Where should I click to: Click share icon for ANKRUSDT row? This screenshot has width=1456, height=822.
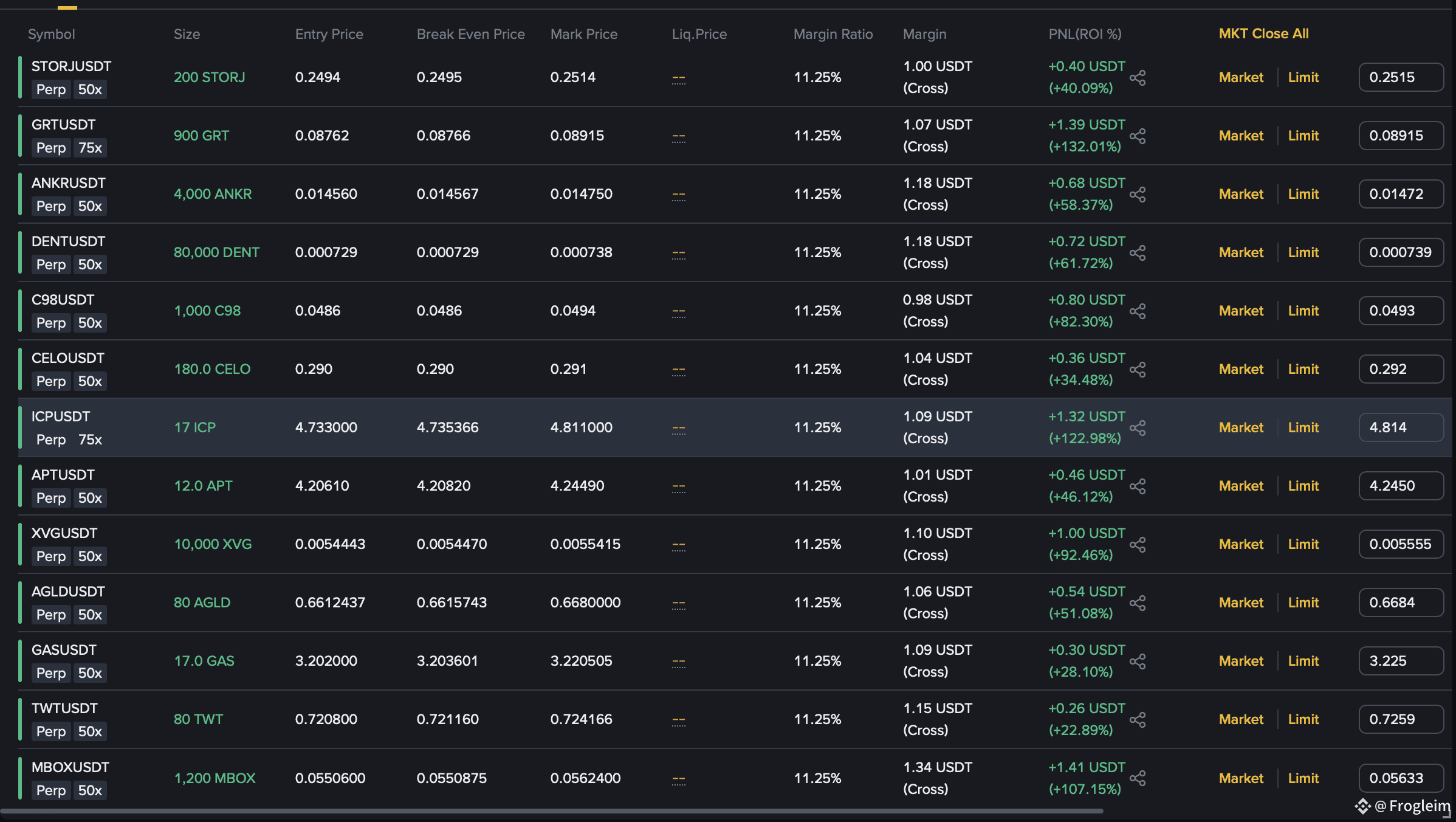click(x=1138, y=195)
